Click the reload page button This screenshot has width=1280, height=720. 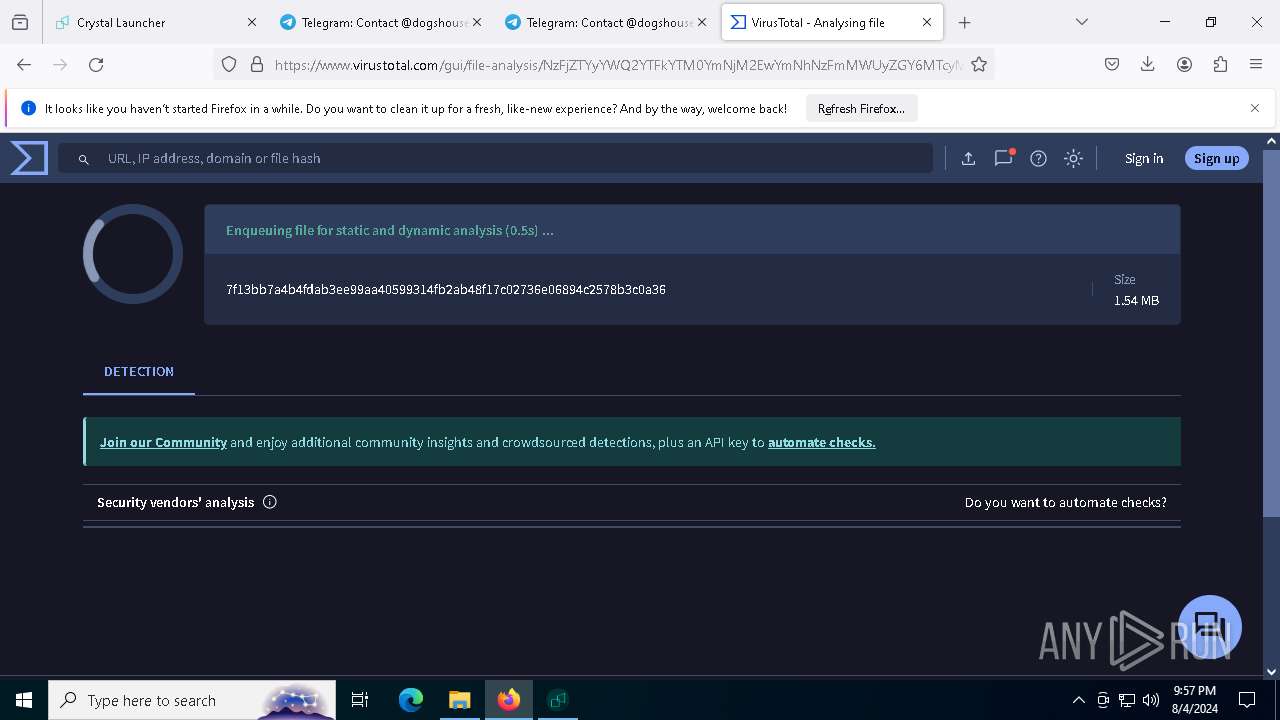[x=96, y=64]
